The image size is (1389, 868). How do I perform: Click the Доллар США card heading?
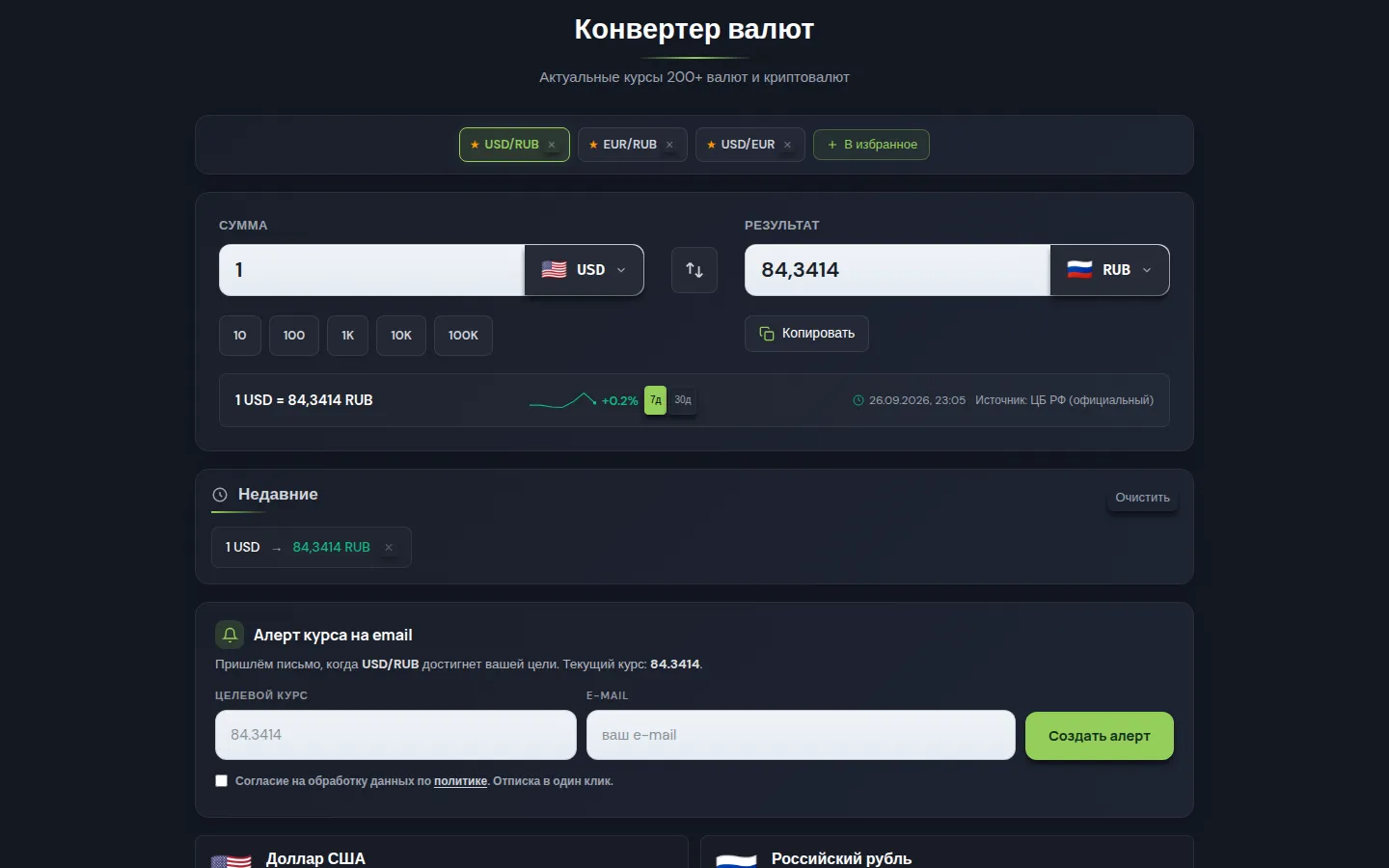315,858
